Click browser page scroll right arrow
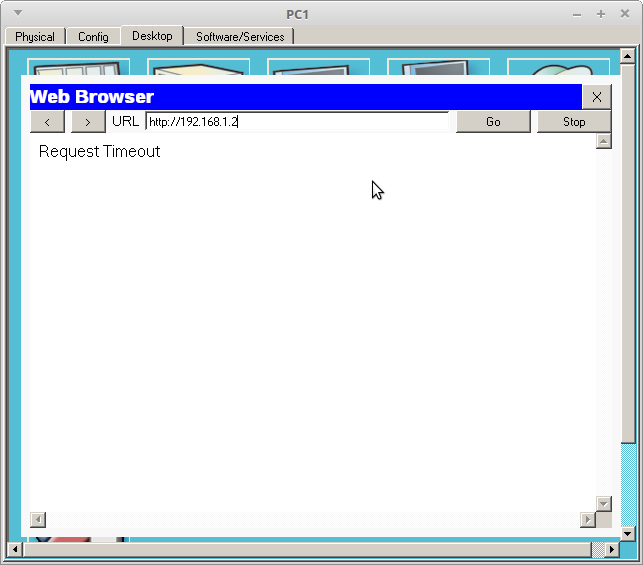Viewport: 643px width, 565px height. pyautogui.click(x=588, y=519)
